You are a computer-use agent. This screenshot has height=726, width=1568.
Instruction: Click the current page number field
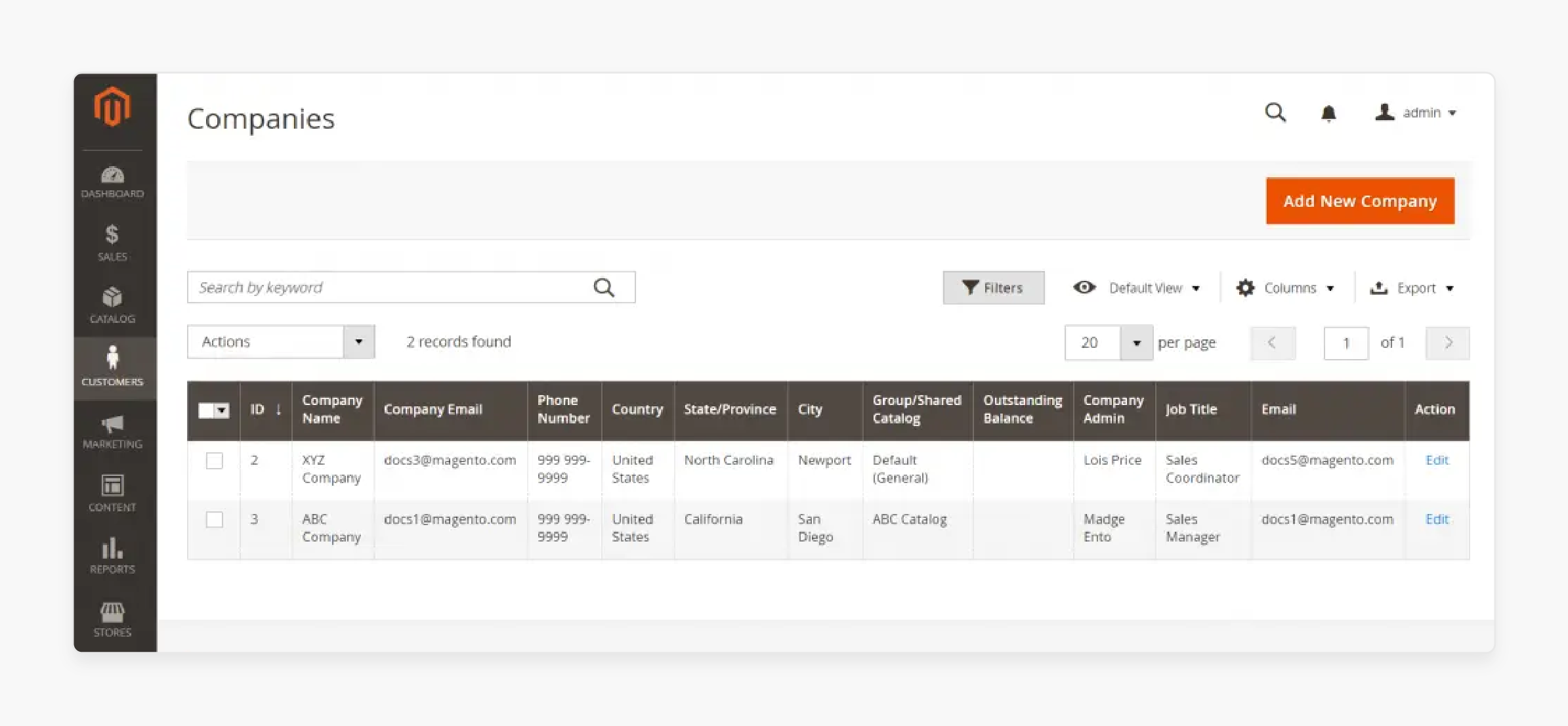(1346, 343)
